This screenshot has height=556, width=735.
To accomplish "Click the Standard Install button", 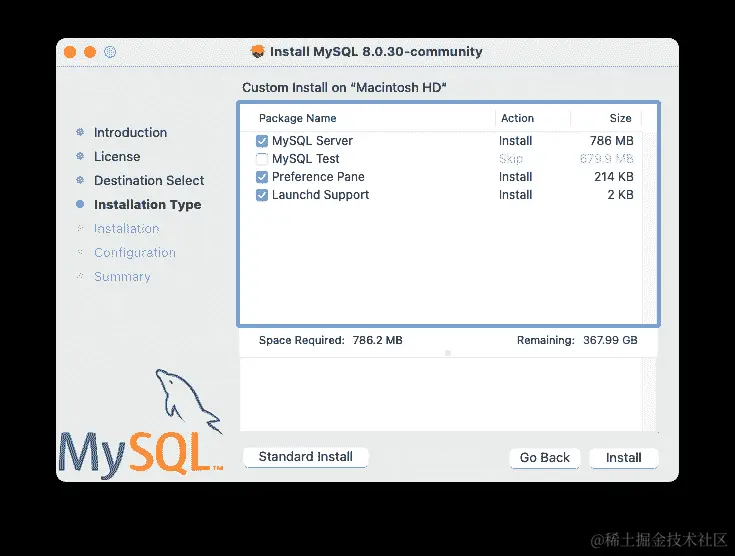I will tap(306, 457).
